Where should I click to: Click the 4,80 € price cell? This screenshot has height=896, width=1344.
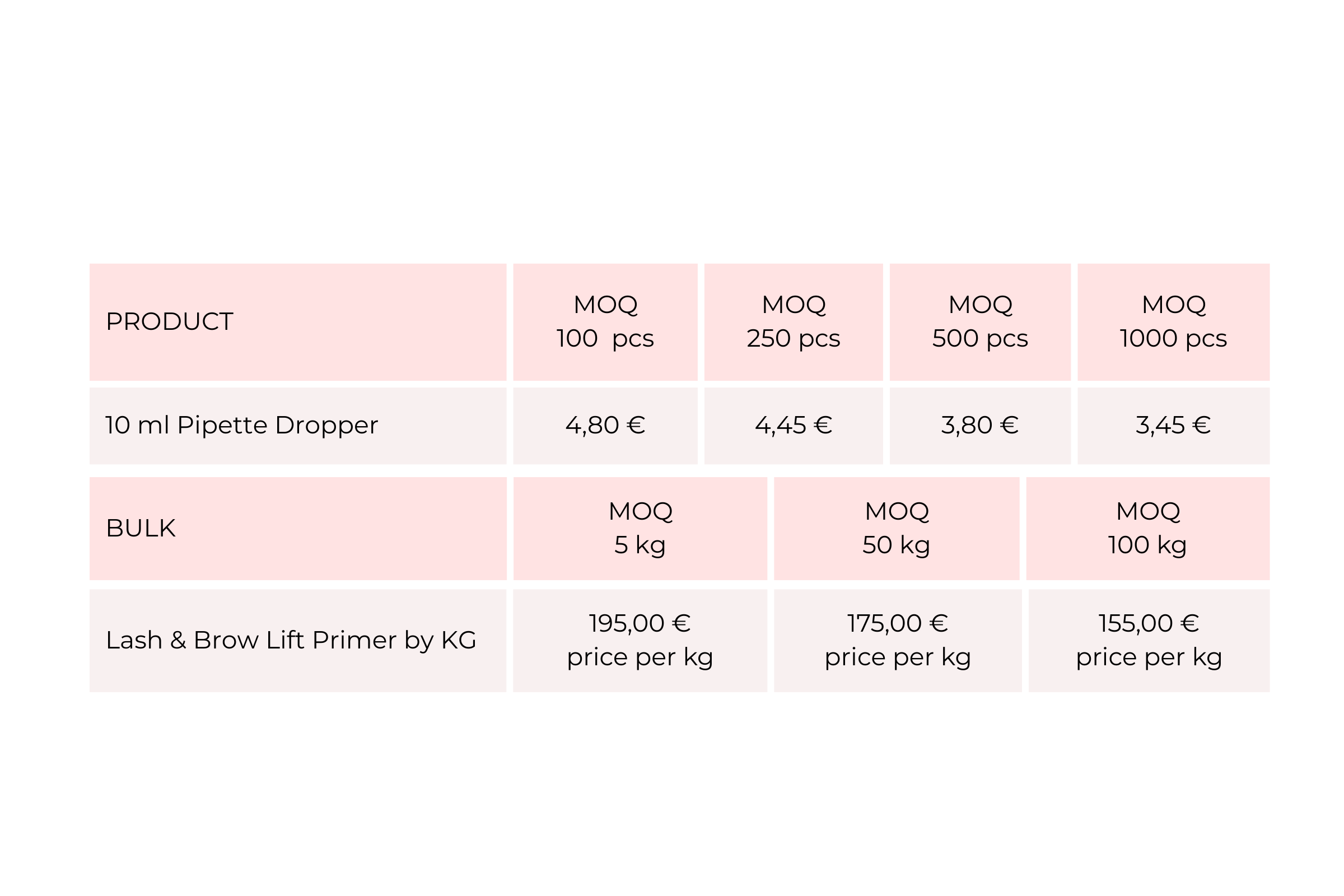click(x=605, y=426)
